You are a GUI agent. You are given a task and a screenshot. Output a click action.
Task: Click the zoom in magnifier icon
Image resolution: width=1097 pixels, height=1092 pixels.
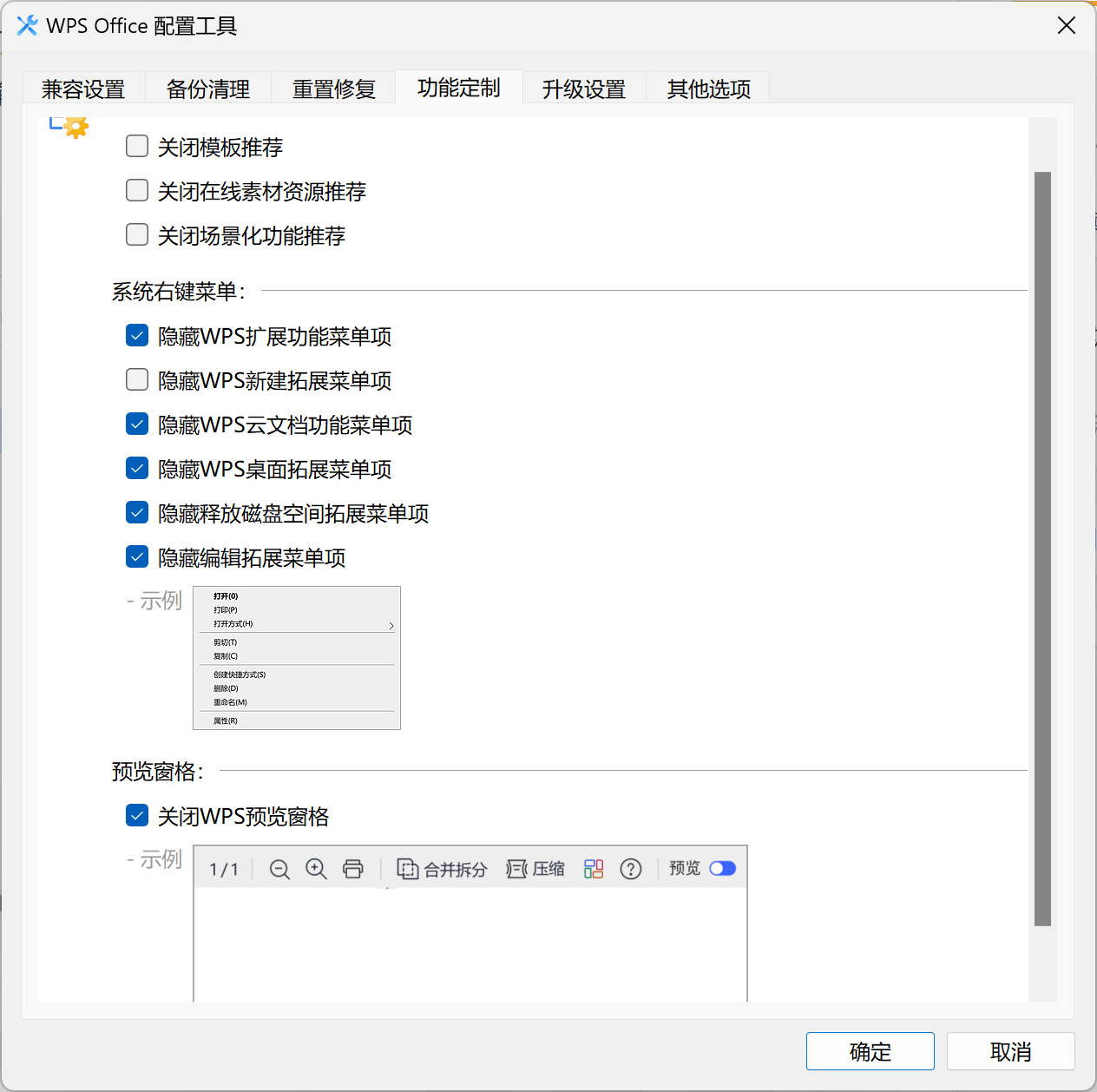click(x=316, y=869)
